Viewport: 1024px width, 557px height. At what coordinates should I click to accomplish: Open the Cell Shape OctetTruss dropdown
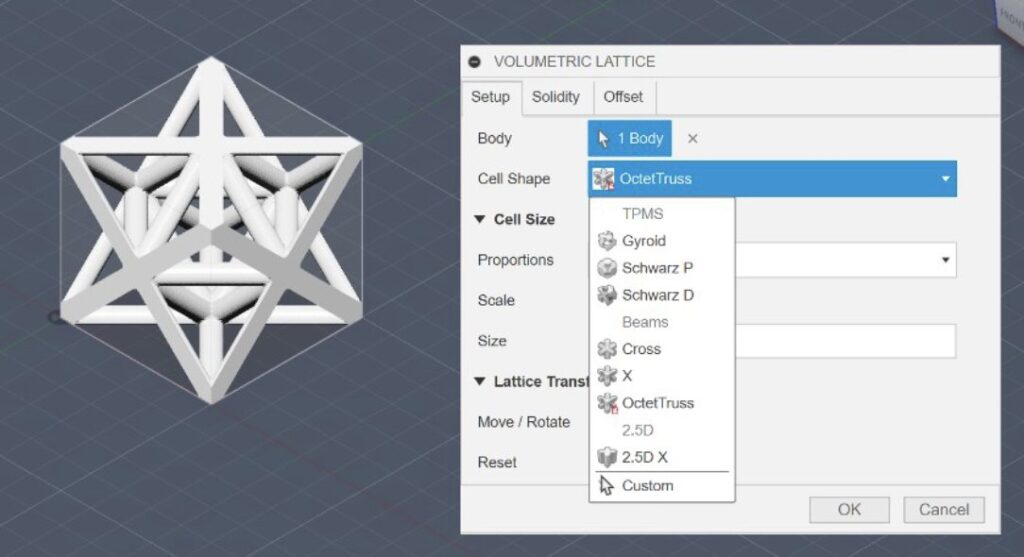pos(773,179)
